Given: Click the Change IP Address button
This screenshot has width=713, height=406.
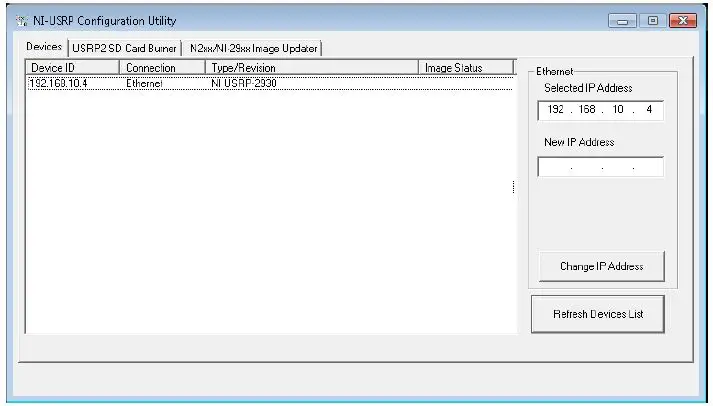Looking at the screenshot, I should [x=602, y=266].
